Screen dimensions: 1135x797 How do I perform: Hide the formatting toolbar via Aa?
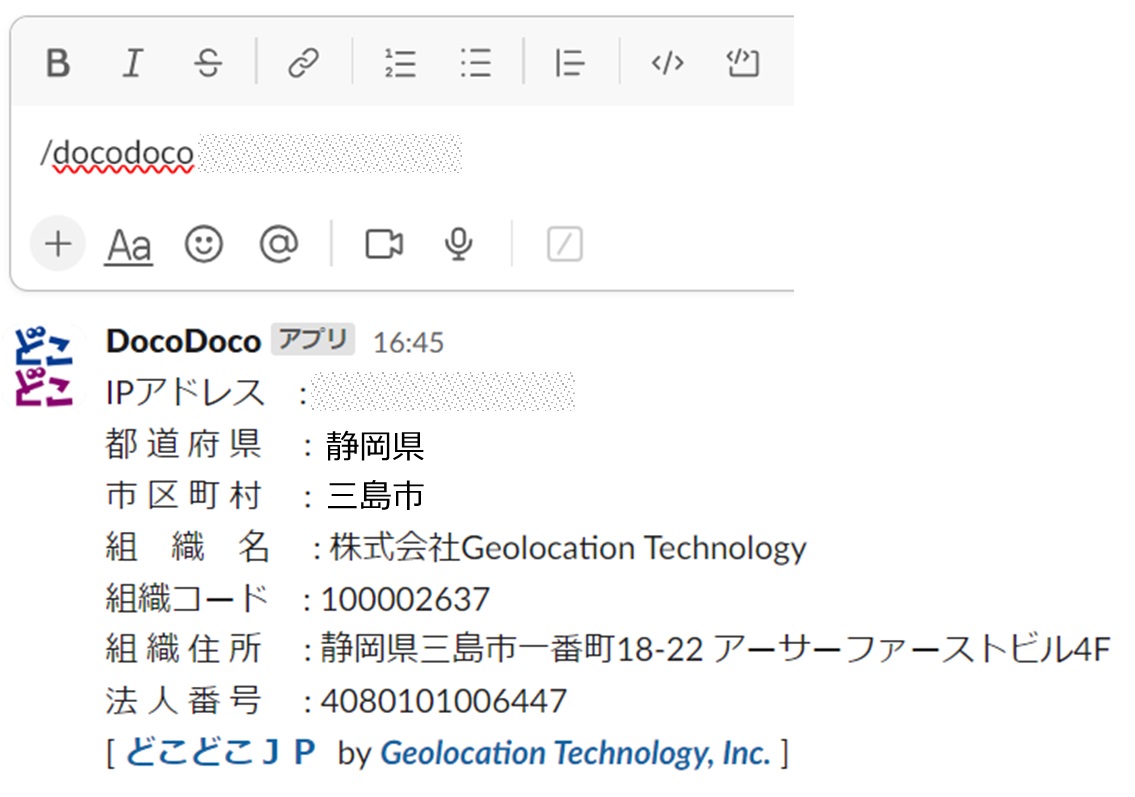(x=128, y=243)
